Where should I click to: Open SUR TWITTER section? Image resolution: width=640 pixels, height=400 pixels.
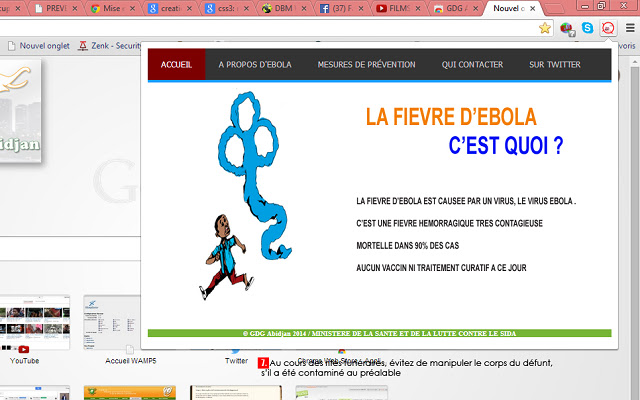(x=555, y=64)
